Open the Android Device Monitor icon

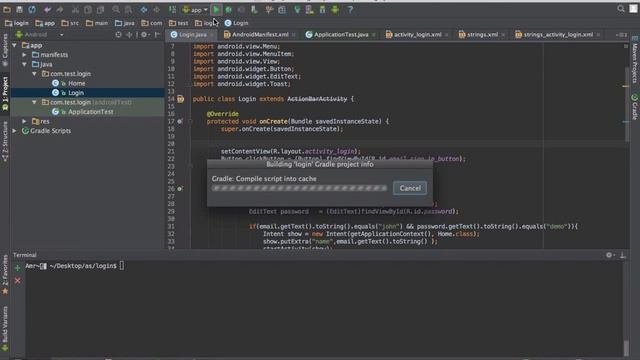pyautogui.click(x=335, y=9)
